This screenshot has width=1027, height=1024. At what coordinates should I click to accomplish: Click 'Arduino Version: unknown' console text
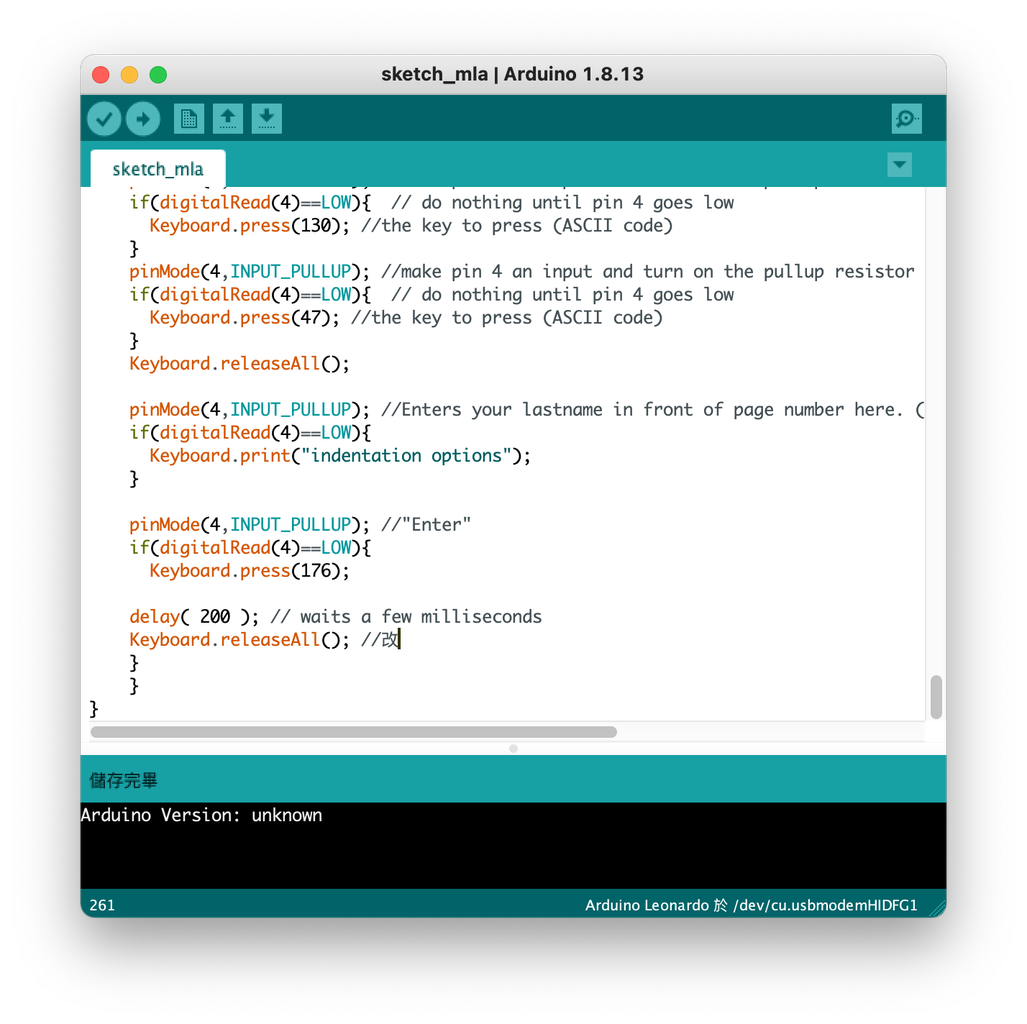pos(200,815)
